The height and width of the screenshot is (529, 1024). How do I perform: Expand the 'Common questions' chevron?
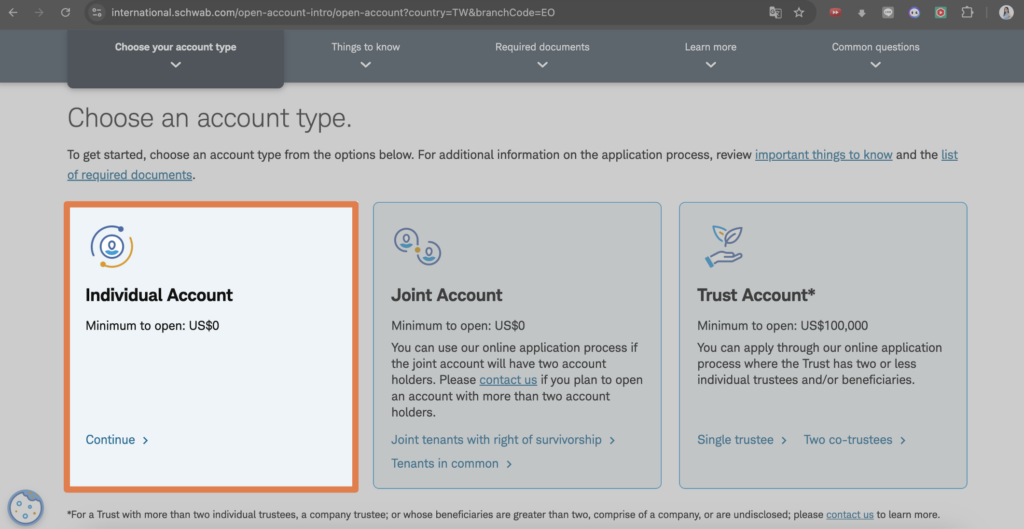875,65
